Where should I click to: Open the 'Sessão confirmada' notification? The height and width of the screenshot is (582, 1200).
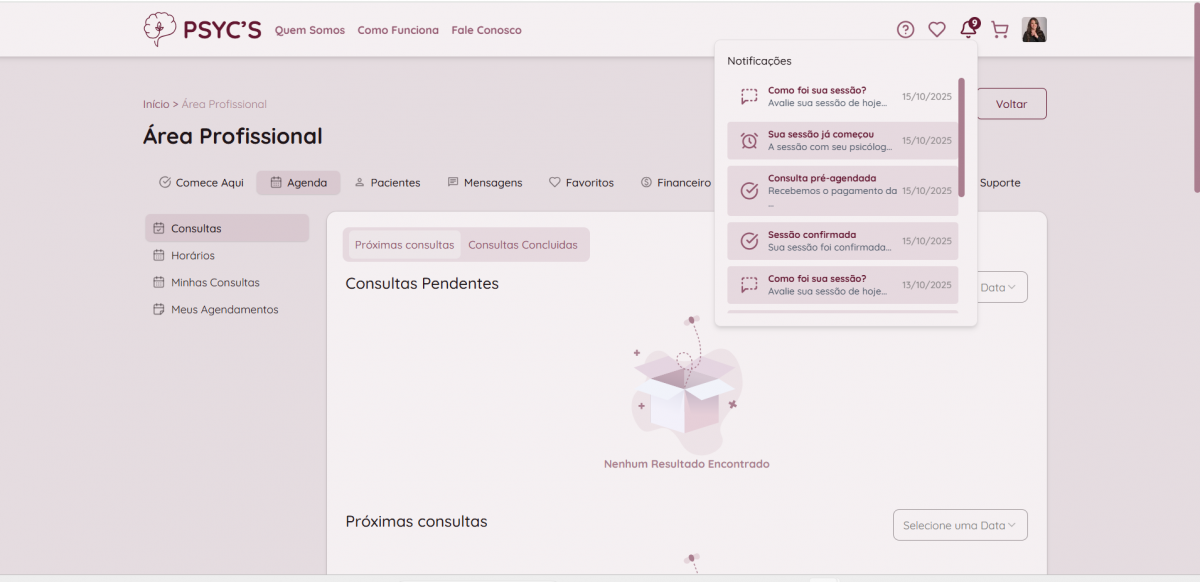842,241
